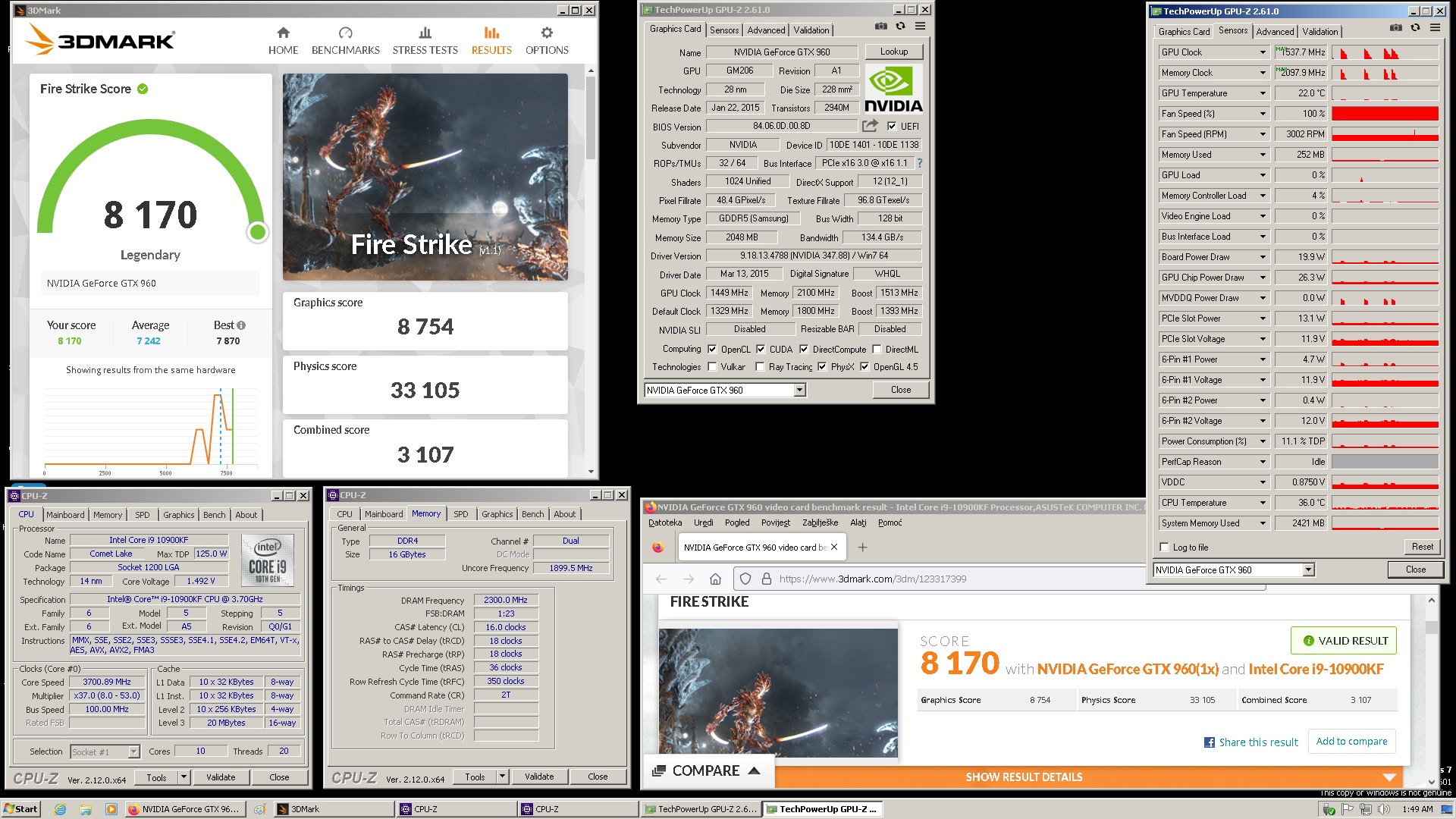Toggle OpenCL checkbox
The width and height of the screenshot is (1456, 819).
(712, 350)
